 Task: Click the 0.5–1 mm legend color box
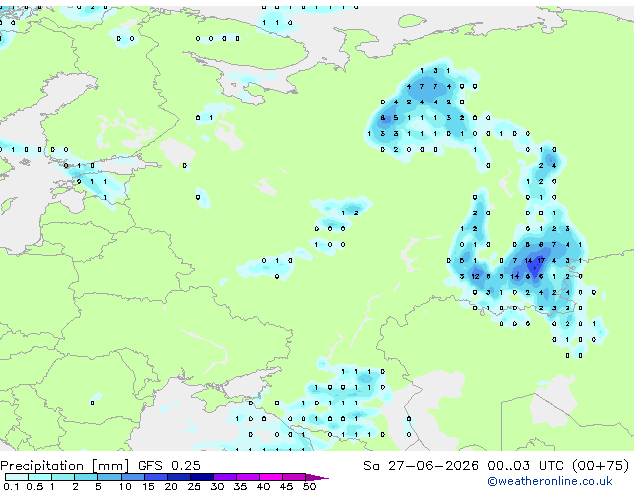(x=40, y=477)
